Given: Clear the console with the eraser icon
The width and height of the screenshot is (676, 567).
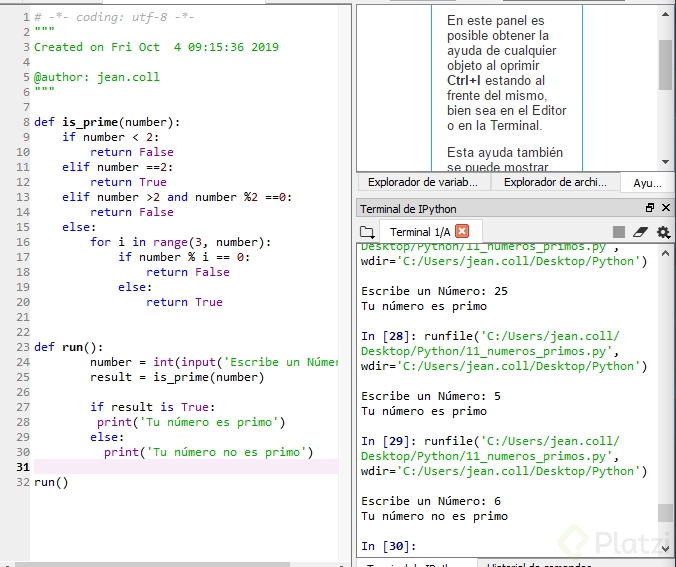Looking at the screenshot, I should [641, 232].
